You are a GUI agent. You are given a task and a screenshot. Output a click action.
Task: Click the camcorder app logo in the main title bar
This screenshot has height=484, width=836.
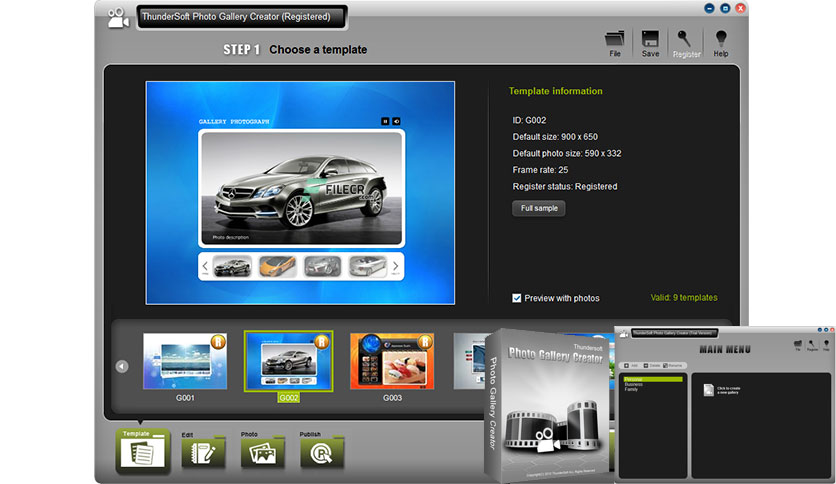tap(118, 18)
